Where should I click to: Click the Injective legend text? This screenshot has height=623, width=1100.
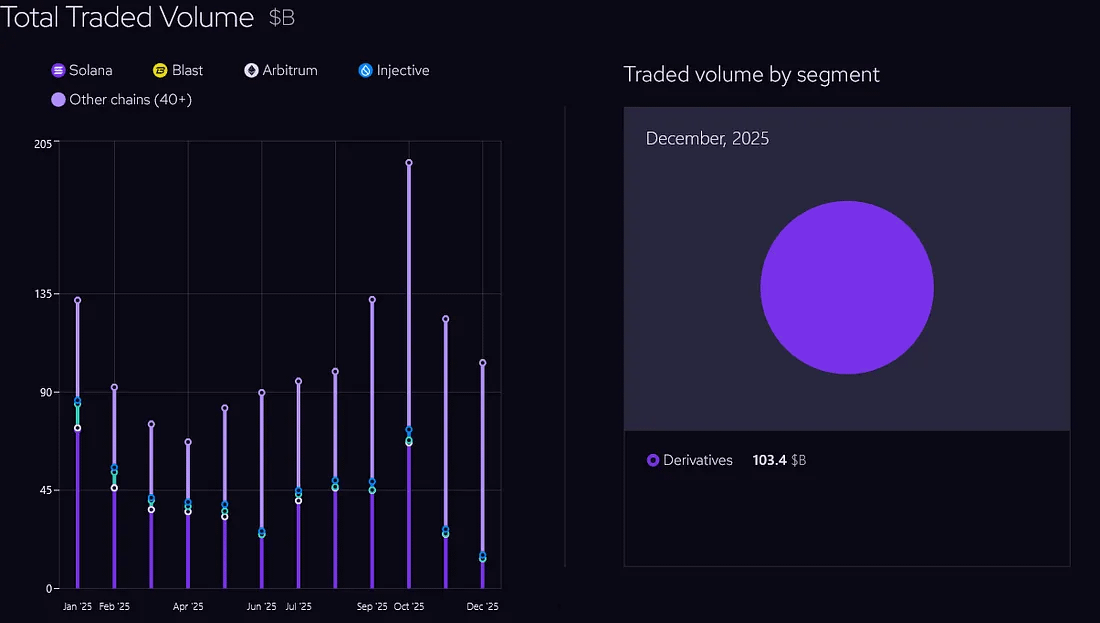click(403, 71)
